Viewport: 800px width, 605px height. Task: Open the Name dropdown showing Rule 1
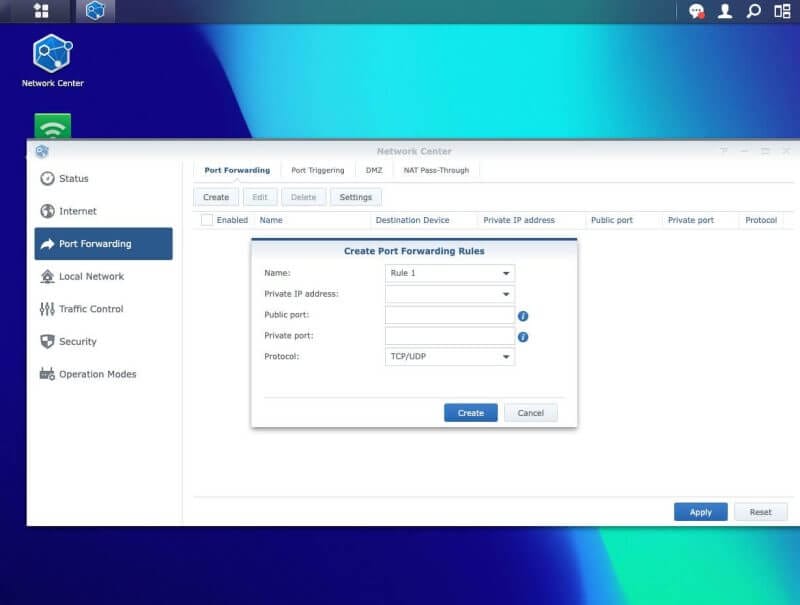click(448, 273)
